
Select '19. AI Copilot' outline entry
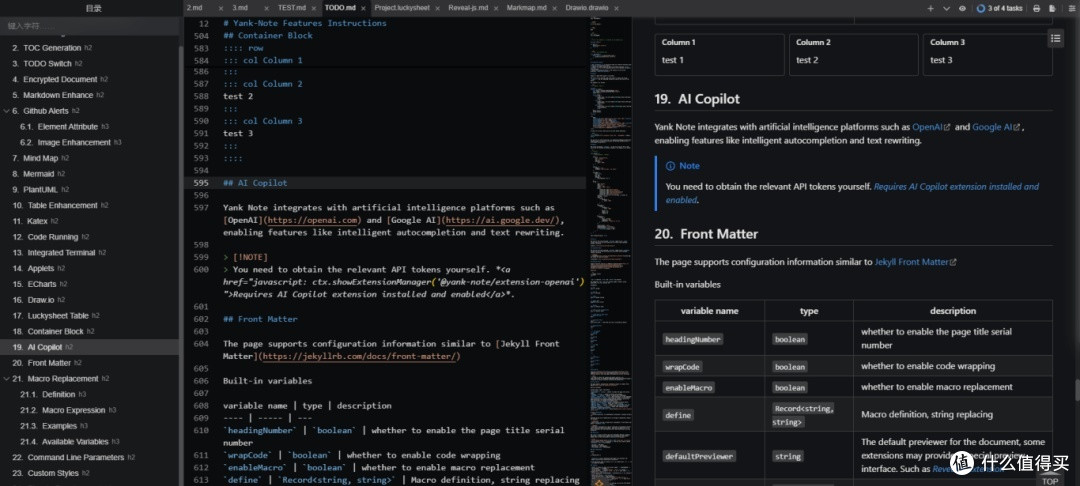90,347
